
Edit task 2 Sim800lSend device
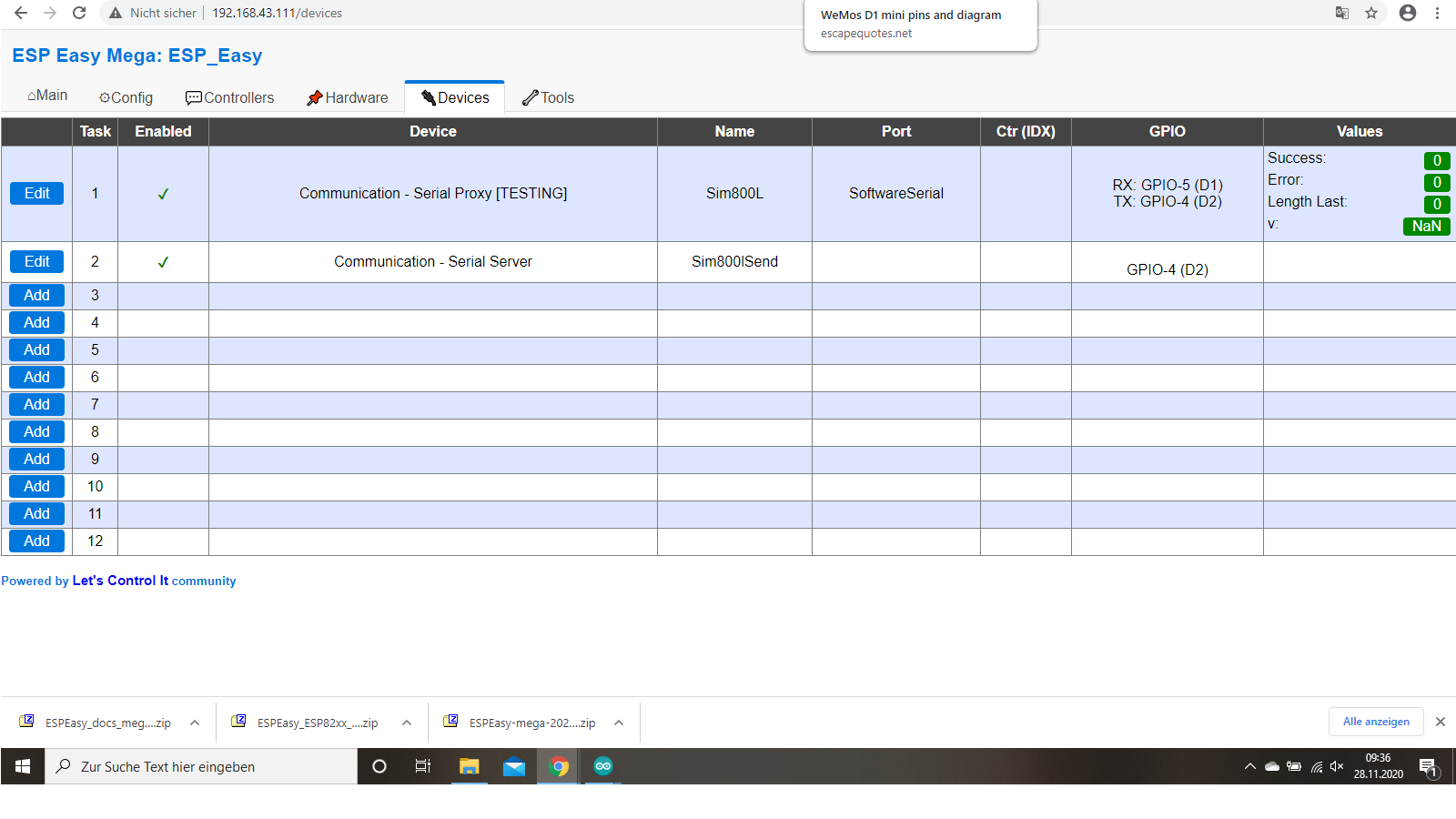tap(36, 261)
